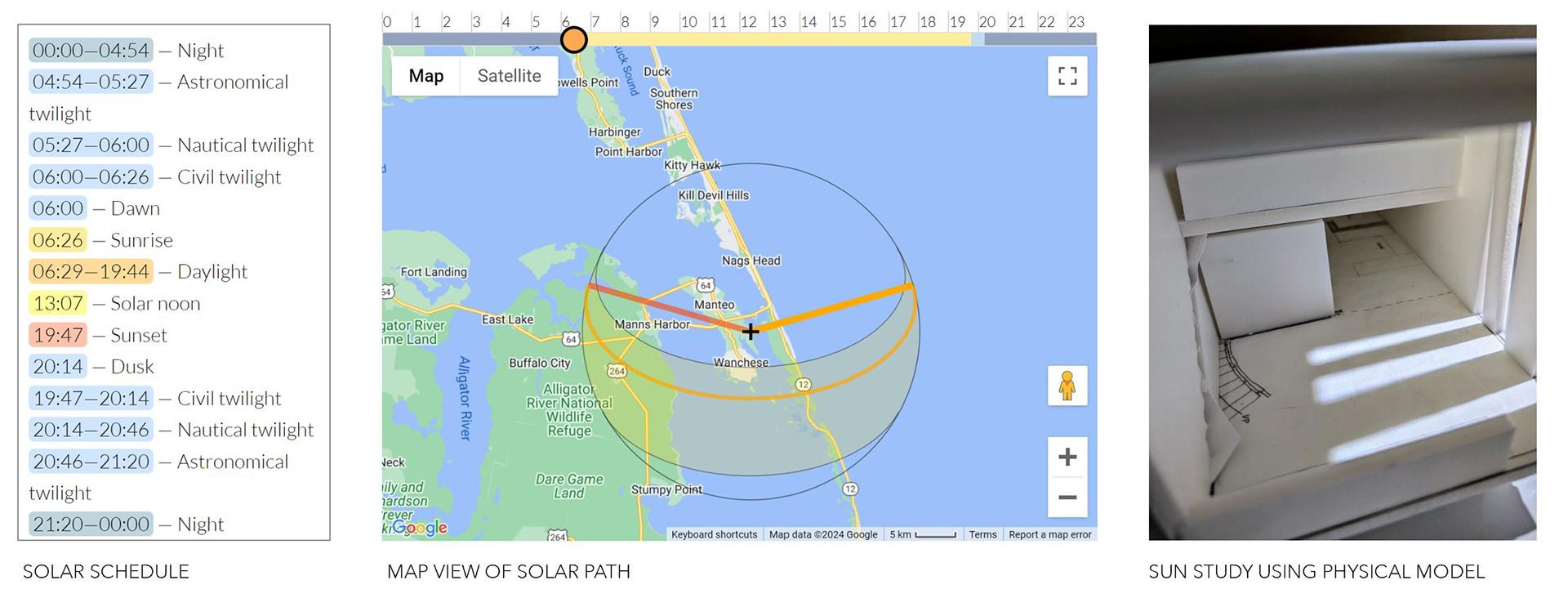Click the orange sunrise direction line
The height and width of the screenshot is (598, 1568).
833,309
